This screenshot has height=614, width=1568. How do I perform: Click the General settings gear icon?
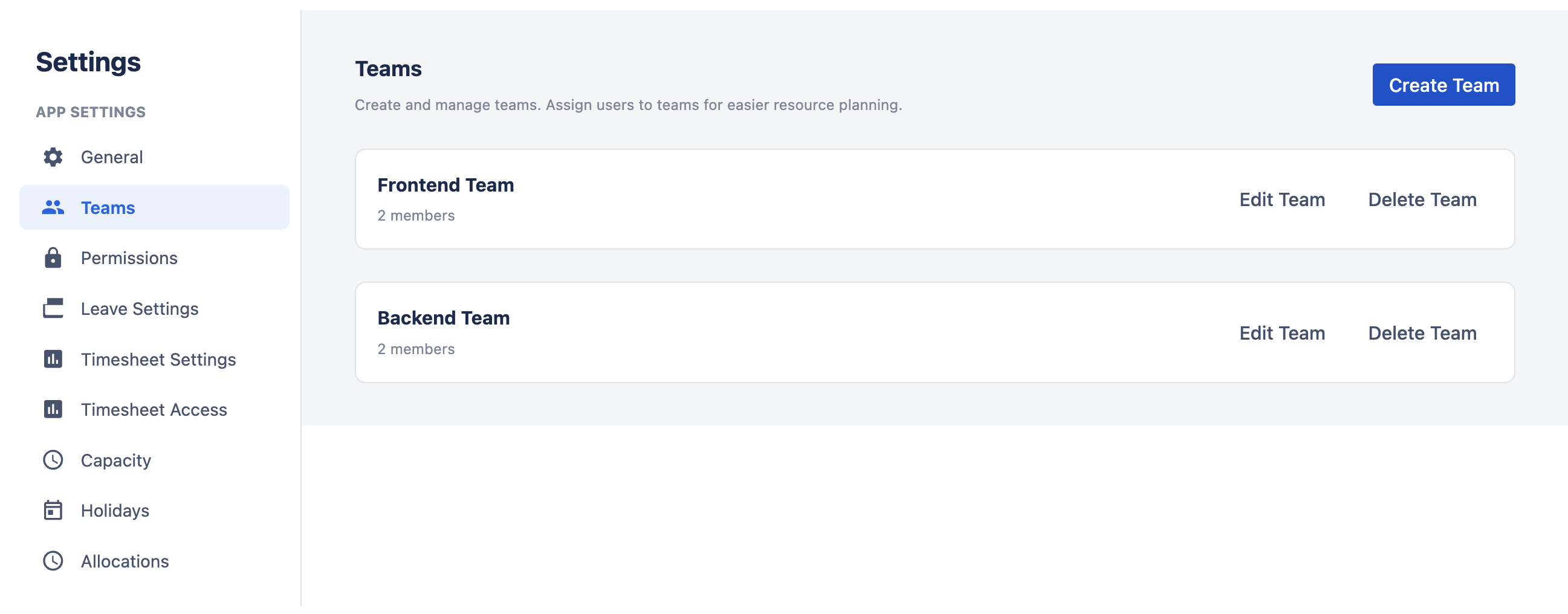click(53, 157)
